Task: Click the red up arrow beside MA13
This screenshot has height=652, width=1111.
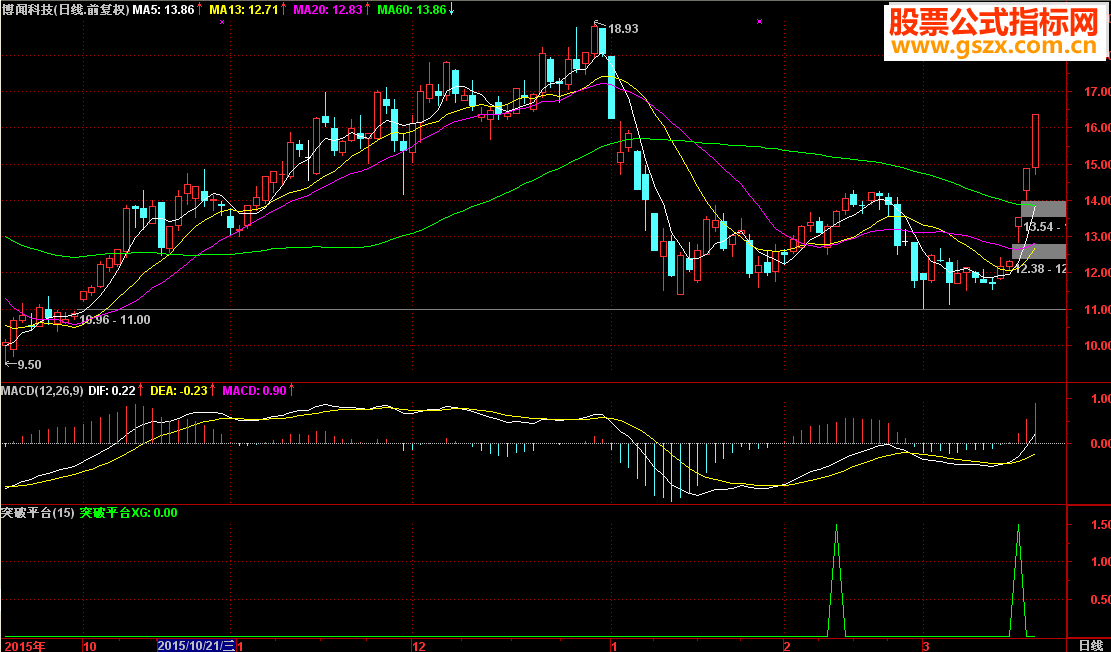Action: [x=285, y=9]
